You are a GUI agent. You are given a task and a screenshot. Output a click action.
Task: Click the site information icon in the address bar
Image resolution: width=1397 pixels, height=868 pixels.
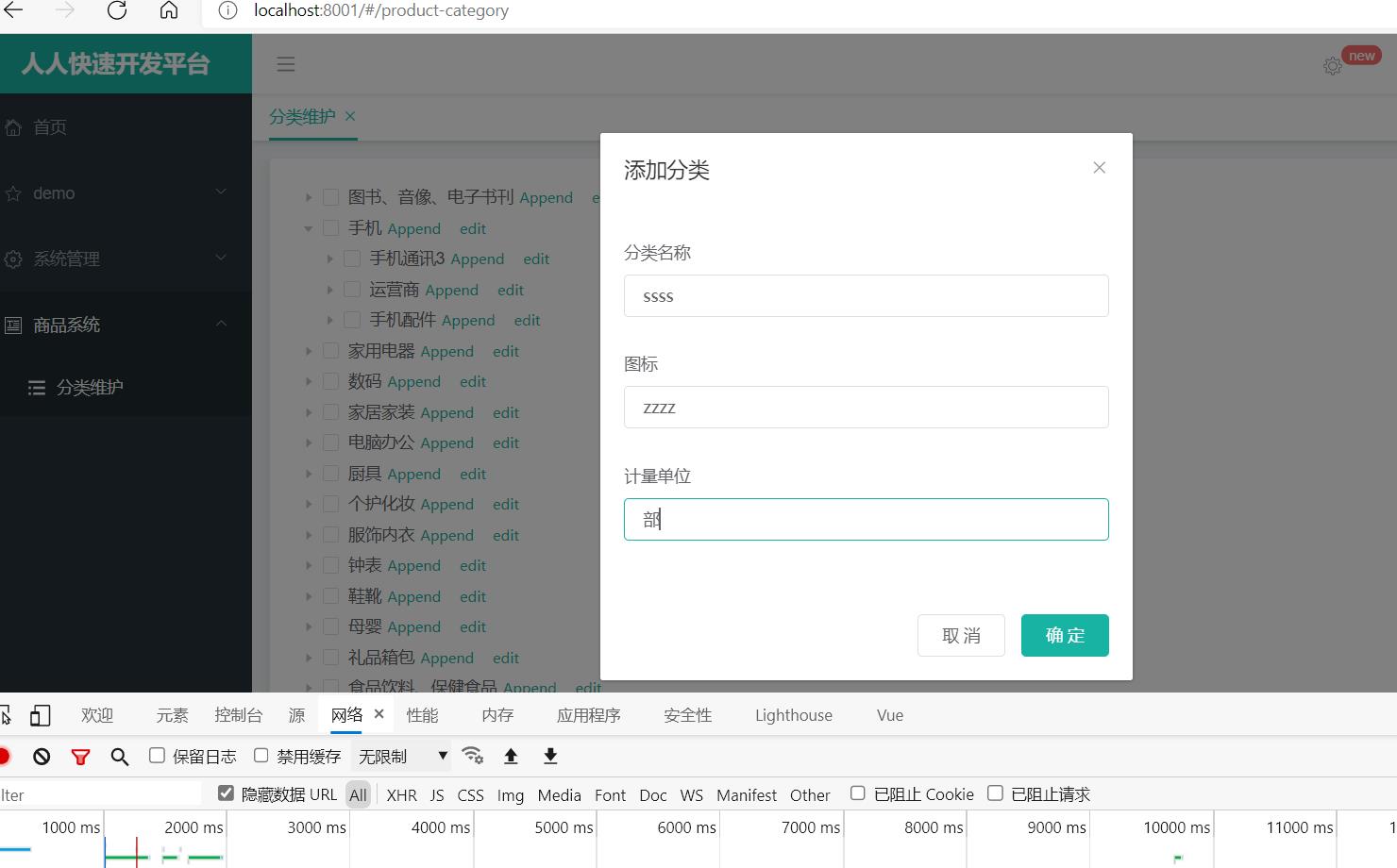point(227,10)
